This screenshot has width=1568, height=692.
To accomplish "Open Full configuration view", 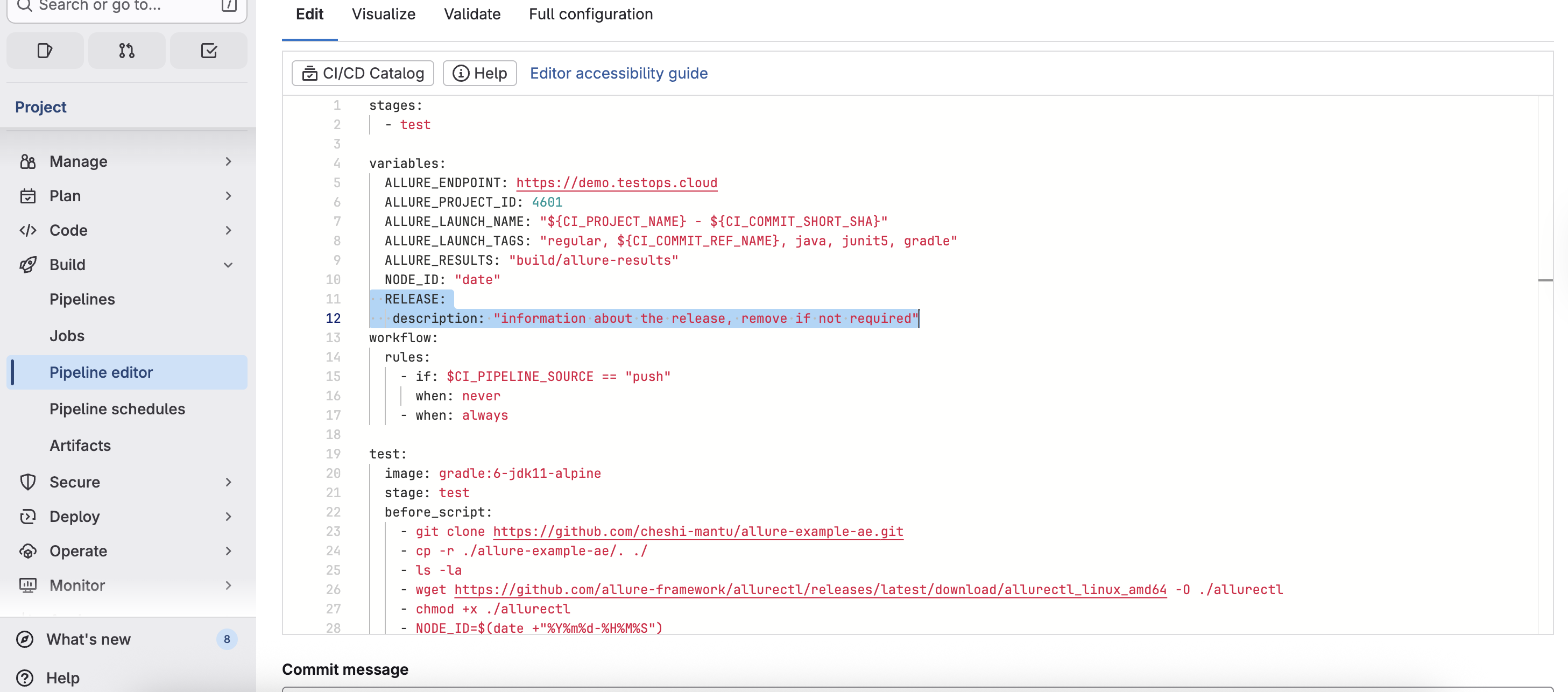I will [x=590, y=14].
